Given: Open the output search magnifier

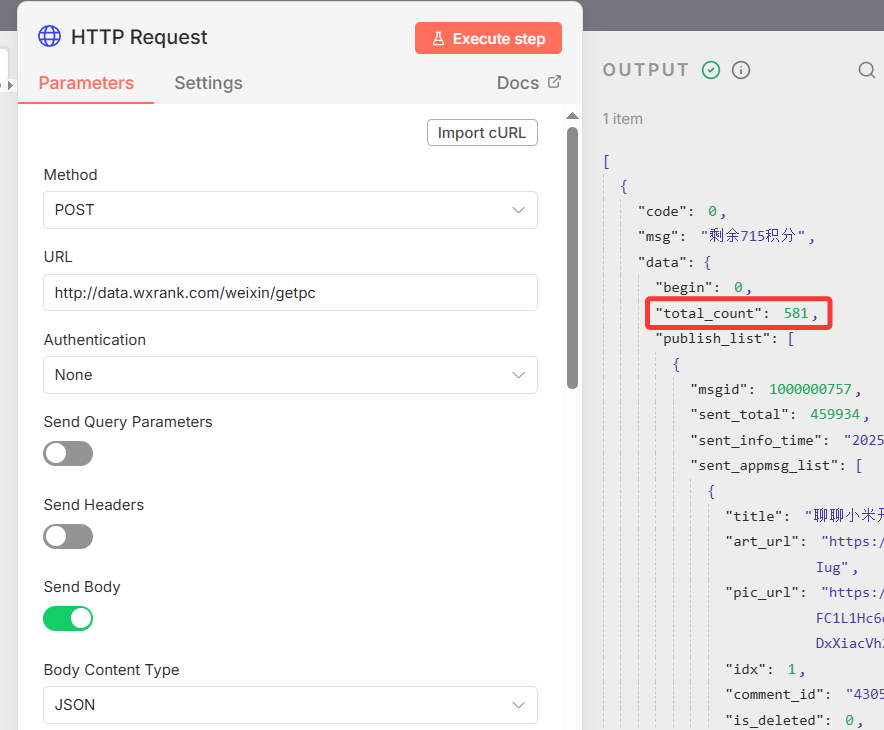Looking at the screenshot, I should point(866,70).
